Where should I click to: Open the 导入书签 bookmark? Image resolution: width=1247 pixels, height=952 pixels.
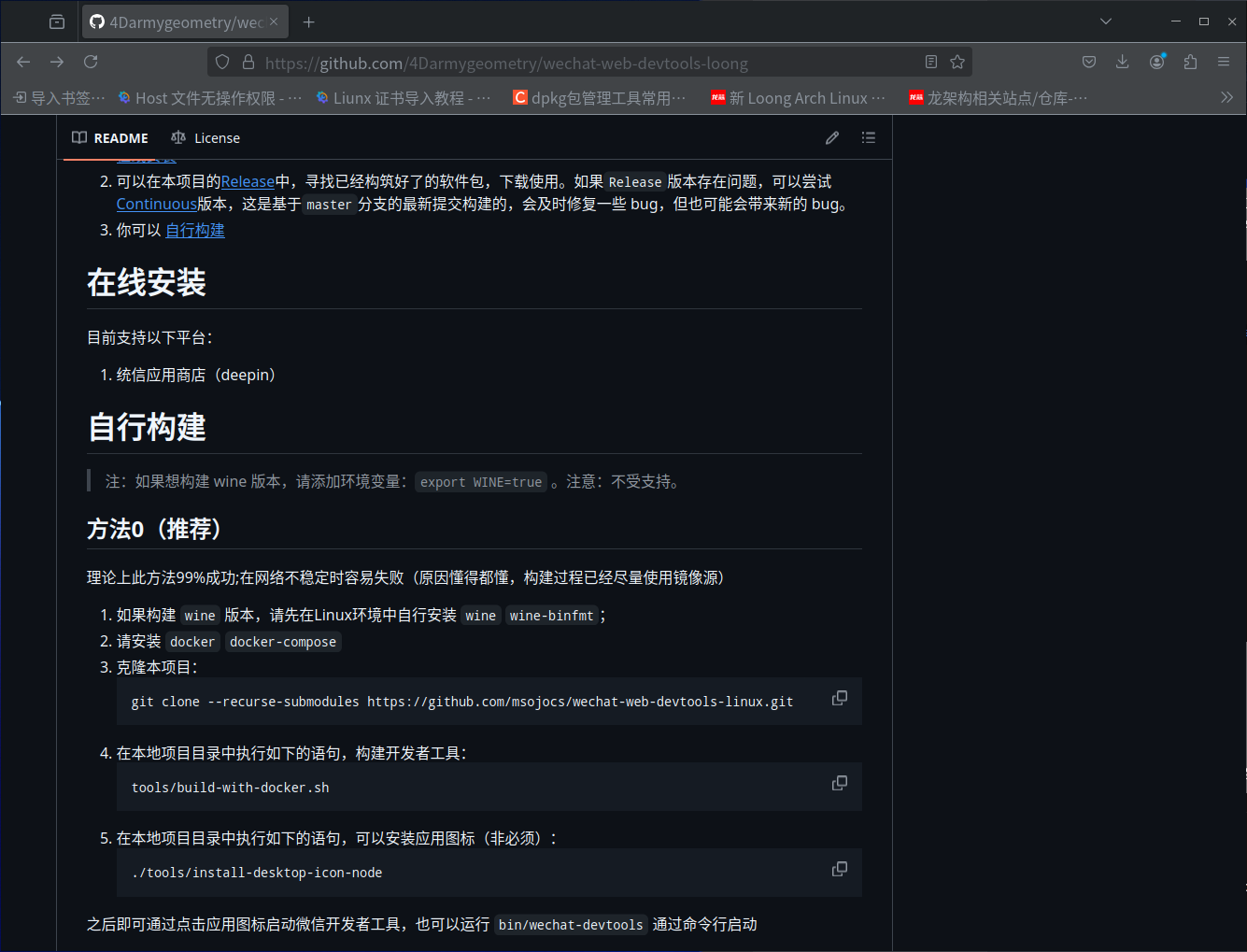pyautogui.click(x=59, y=98)
